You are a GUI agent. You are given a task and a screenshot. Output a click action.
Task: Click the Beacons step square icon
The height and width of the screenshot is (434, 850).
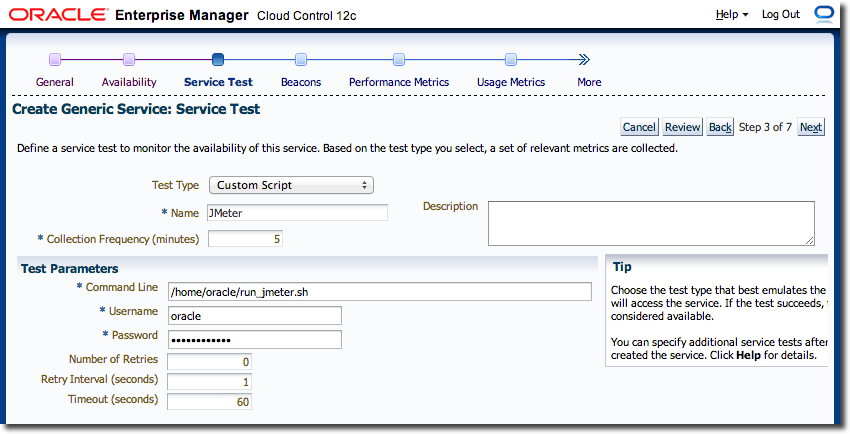301,60
